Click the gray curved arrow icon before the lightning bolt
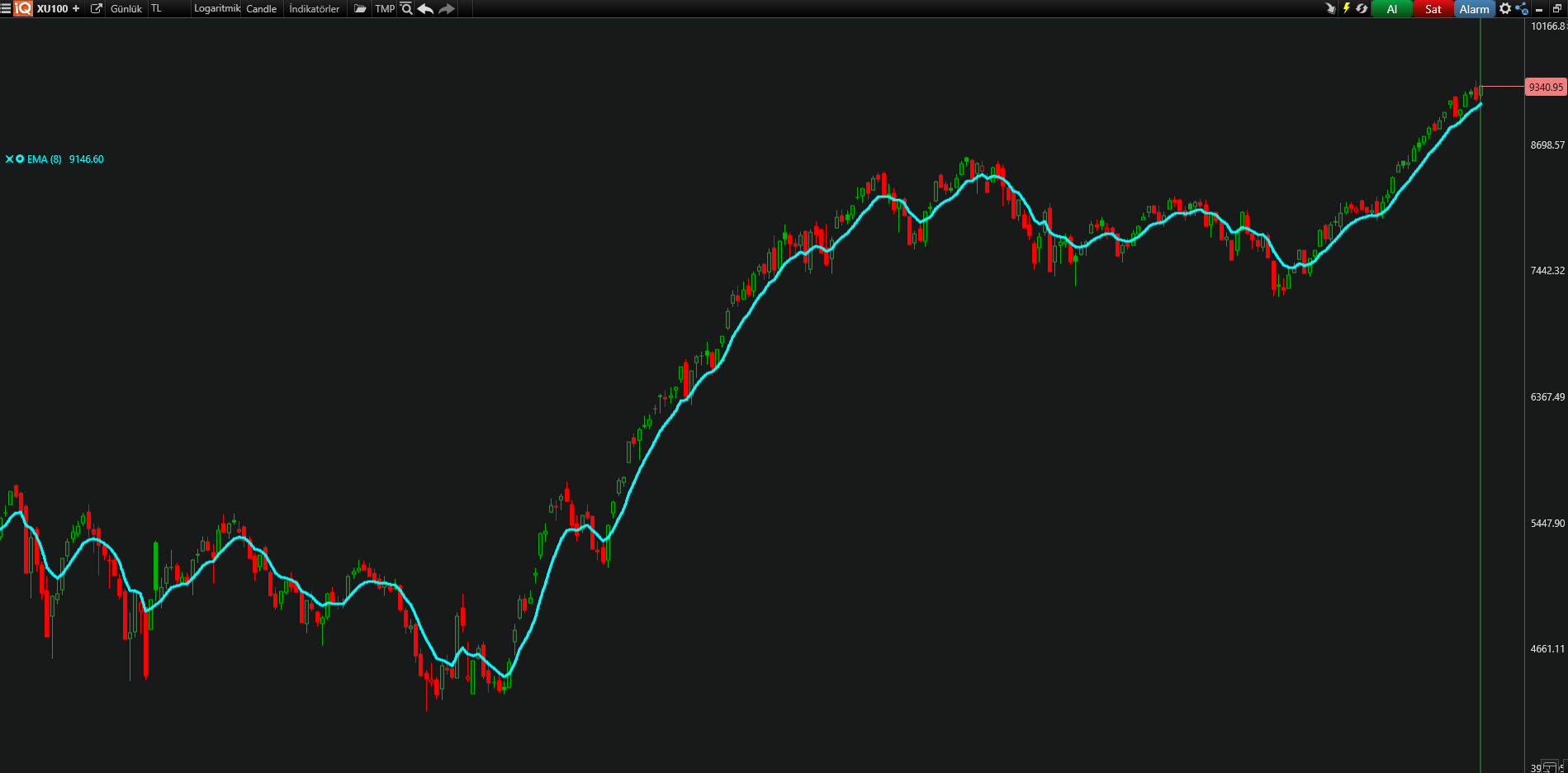1568x773 pixels. pyautogui.click(x=1330, y=8)
